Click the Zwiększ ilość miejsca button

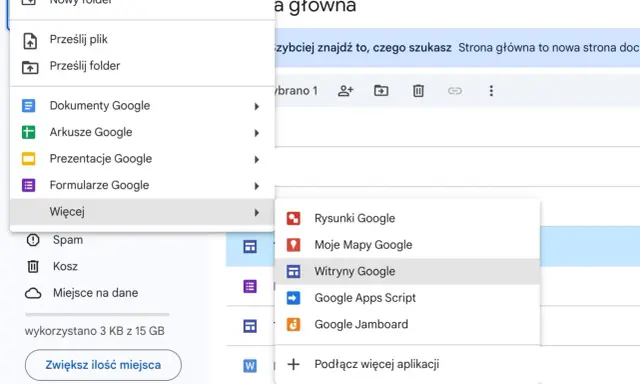point(103,365)
